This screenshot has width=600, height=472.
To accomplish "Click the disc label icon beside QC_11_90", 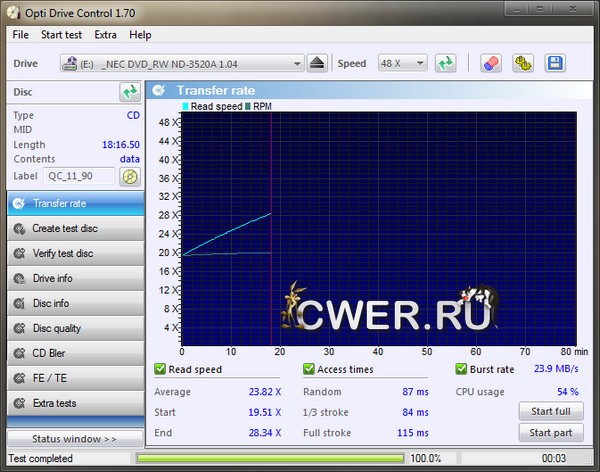I will pos(130,176).
